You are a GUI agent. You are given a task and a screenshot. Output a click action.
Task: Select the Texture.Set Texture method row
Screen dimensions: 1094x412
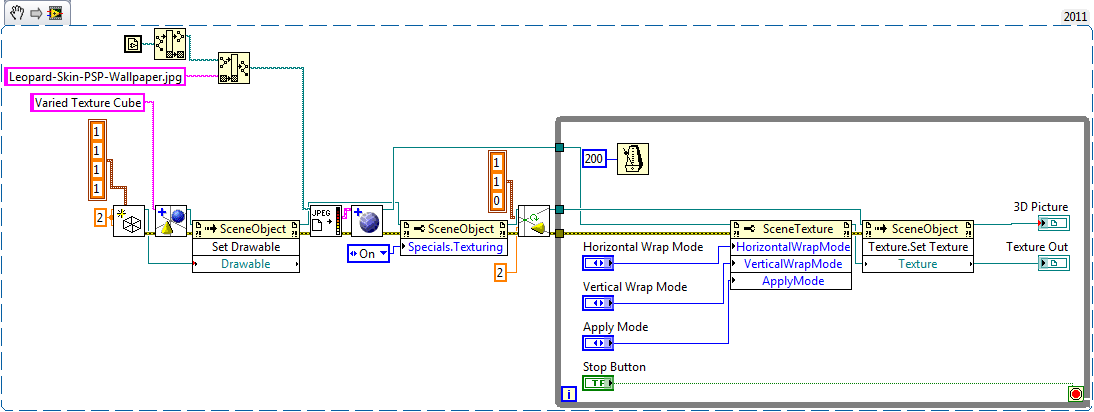[x=916, y=246]
